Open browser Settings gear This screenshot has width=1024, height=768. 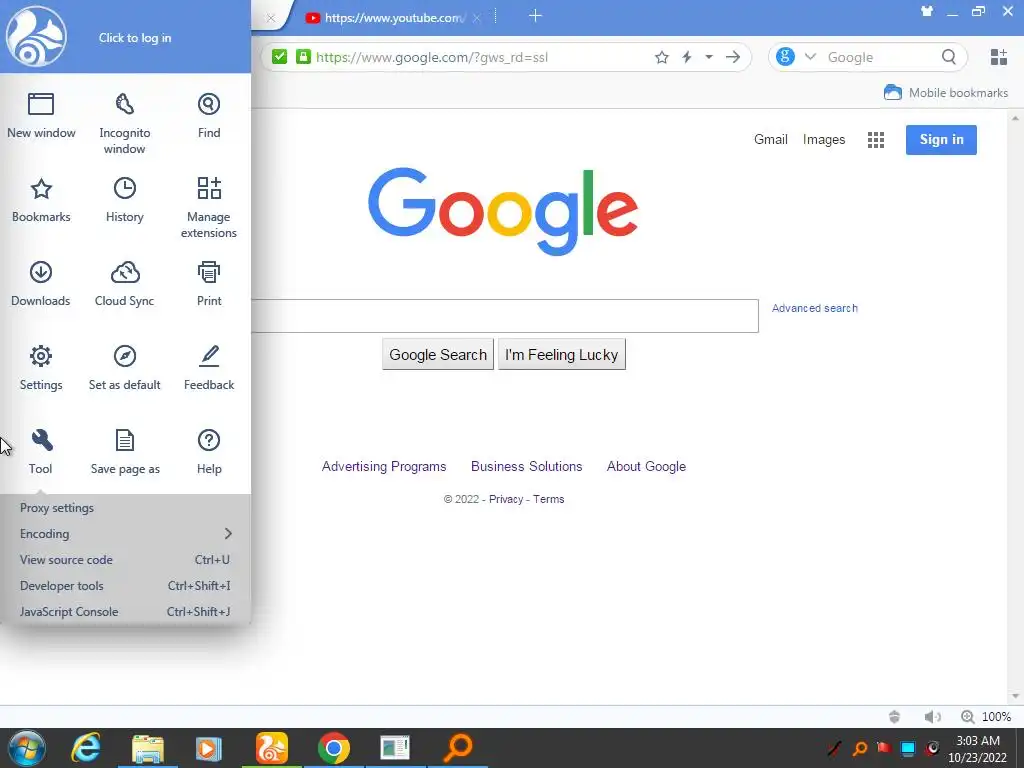[40, 368]
